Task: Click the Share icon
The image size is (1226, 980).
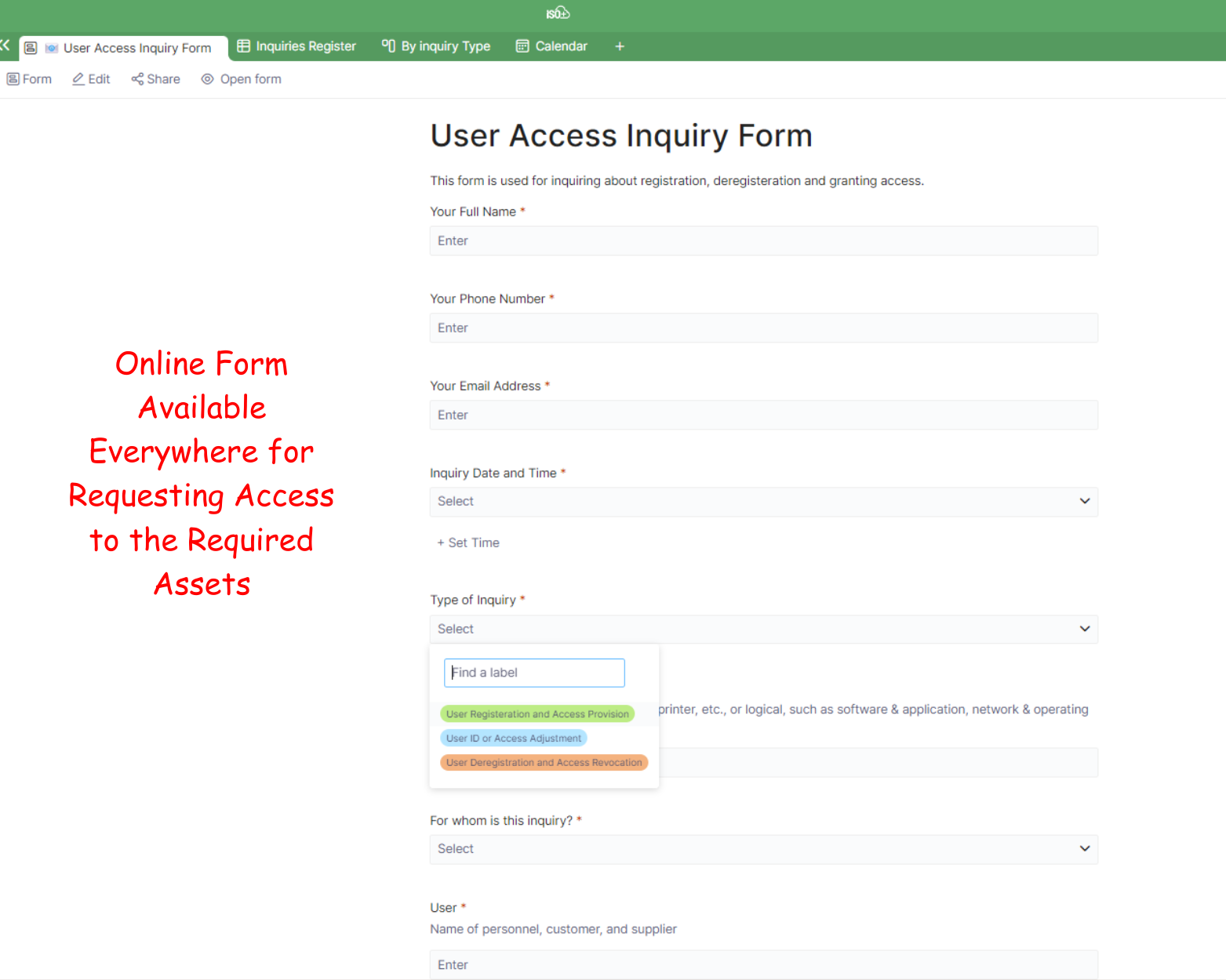Action: coord(137,79)
